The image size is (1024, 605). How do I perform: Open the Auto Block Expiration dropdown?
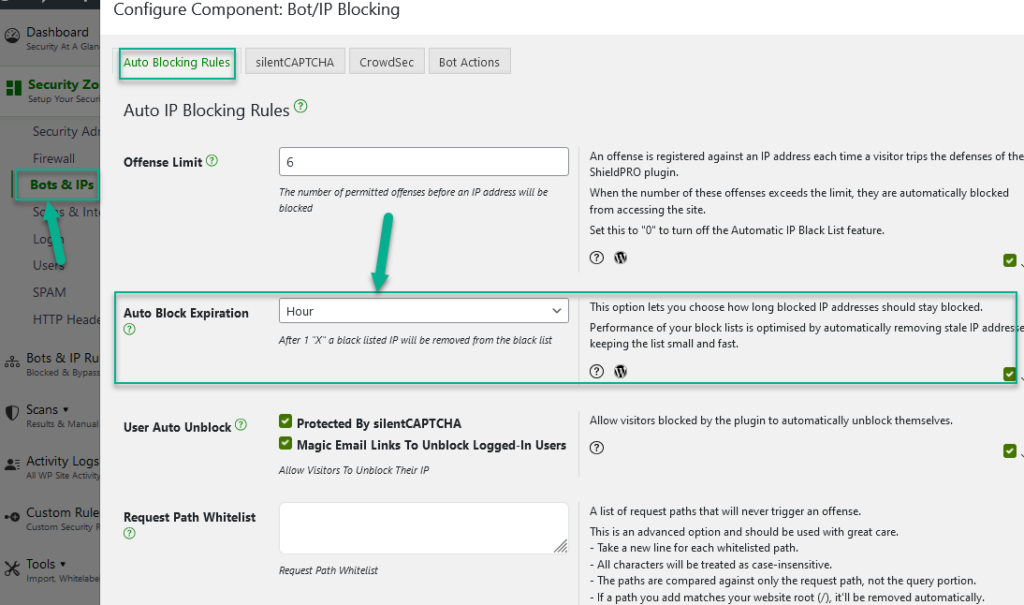tap(423, 310)
